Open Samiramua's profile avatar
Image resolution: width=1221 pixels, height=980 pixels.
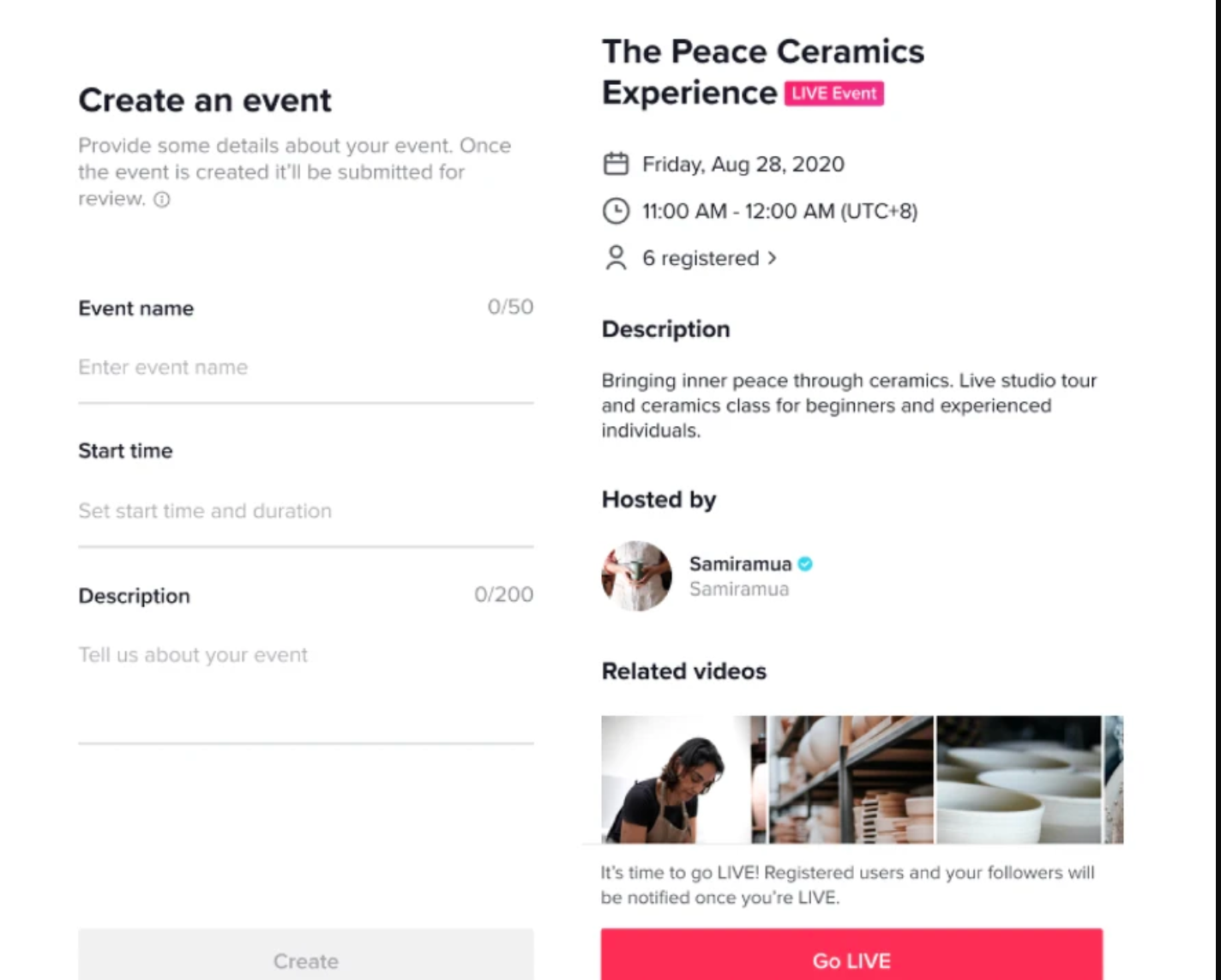click(x=636, y=576)
